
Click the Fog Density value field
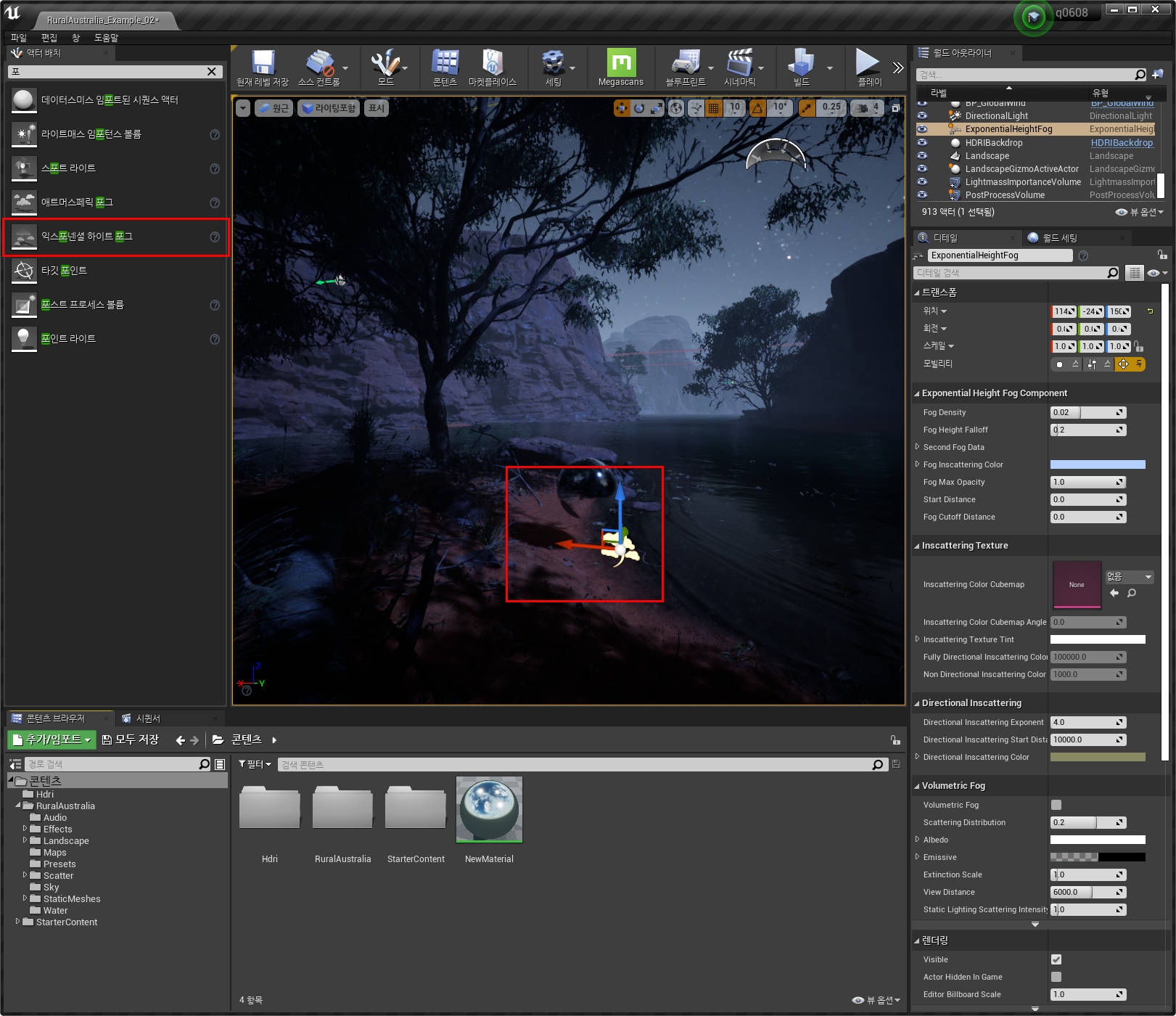coord(1087,412)
